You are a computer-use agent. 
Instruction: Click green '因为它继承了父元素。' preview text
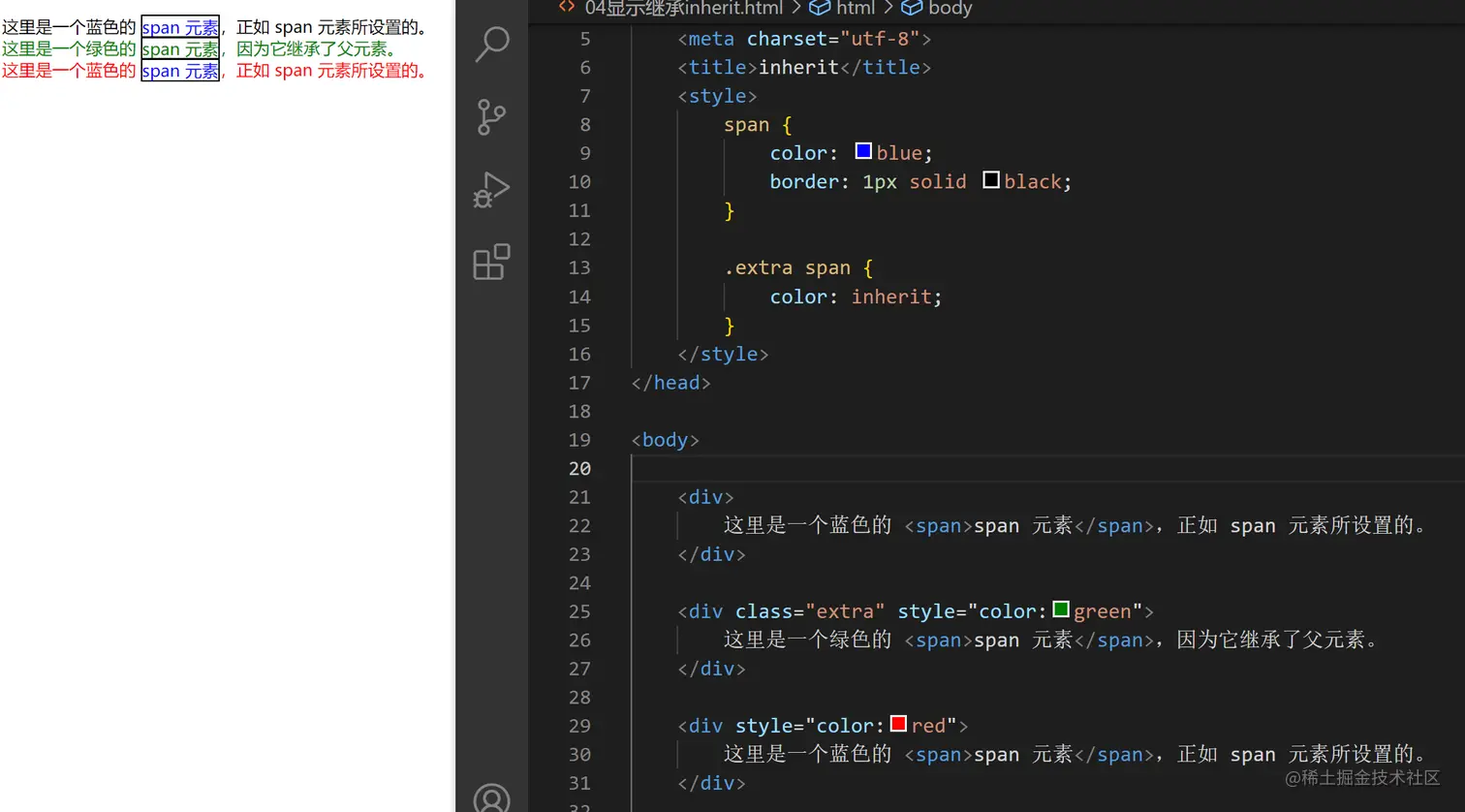pyautogui.click(x=318, y=48)
